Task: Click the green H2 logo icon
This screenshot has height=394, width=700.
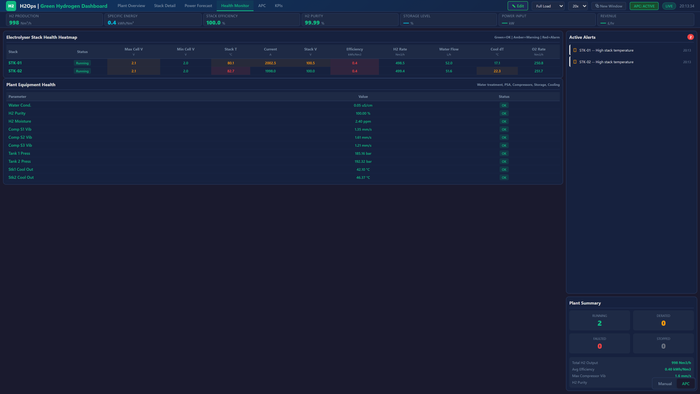Action: coord(11,6)
